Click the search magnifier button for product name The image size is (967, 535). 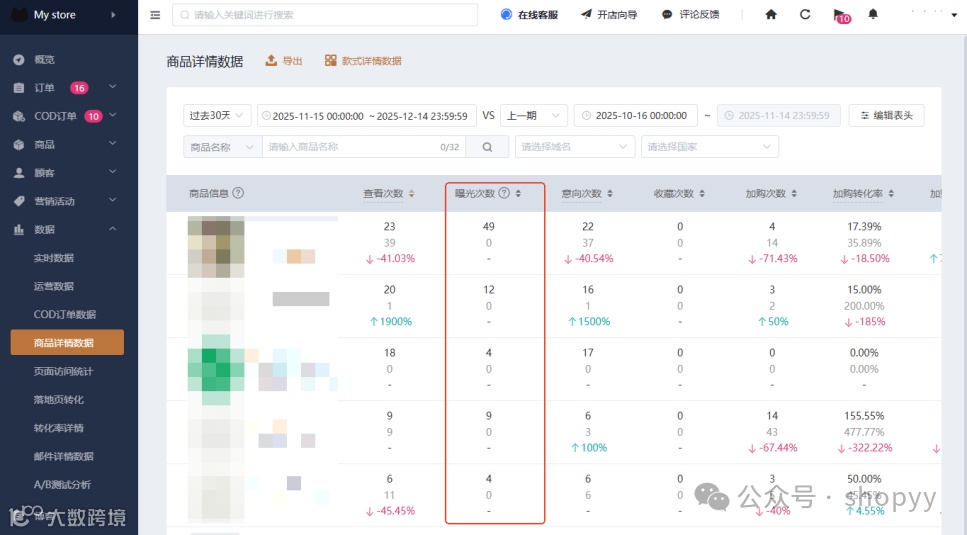(487, 147)
